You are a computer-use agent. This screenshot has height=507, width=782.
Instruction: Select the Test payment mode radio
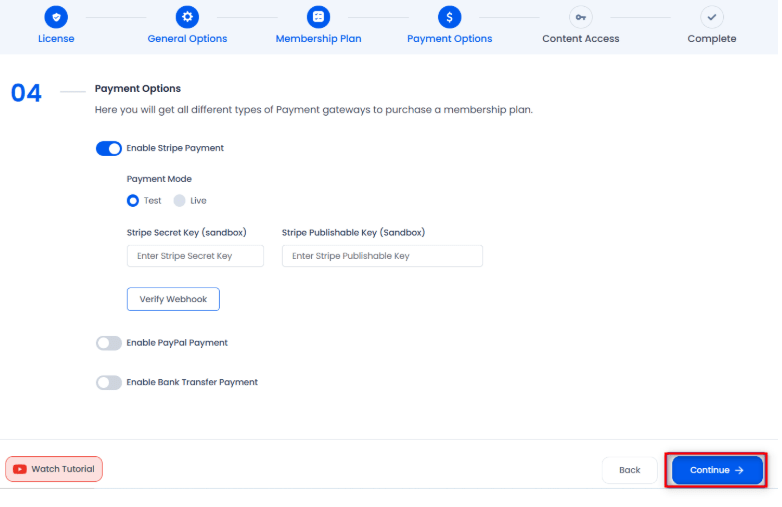pyautogui.click(x=133, y=200)
